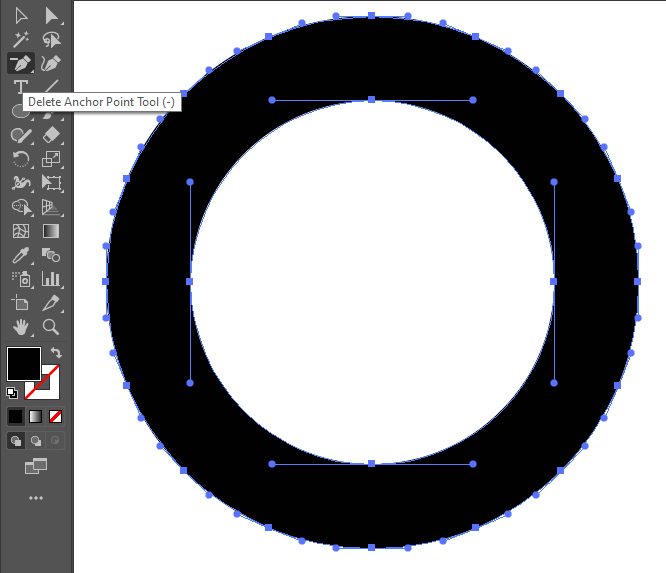Click right anchor point of inner circle
Viewport: 666px width, 573px height.
click(x=553, y=281)
